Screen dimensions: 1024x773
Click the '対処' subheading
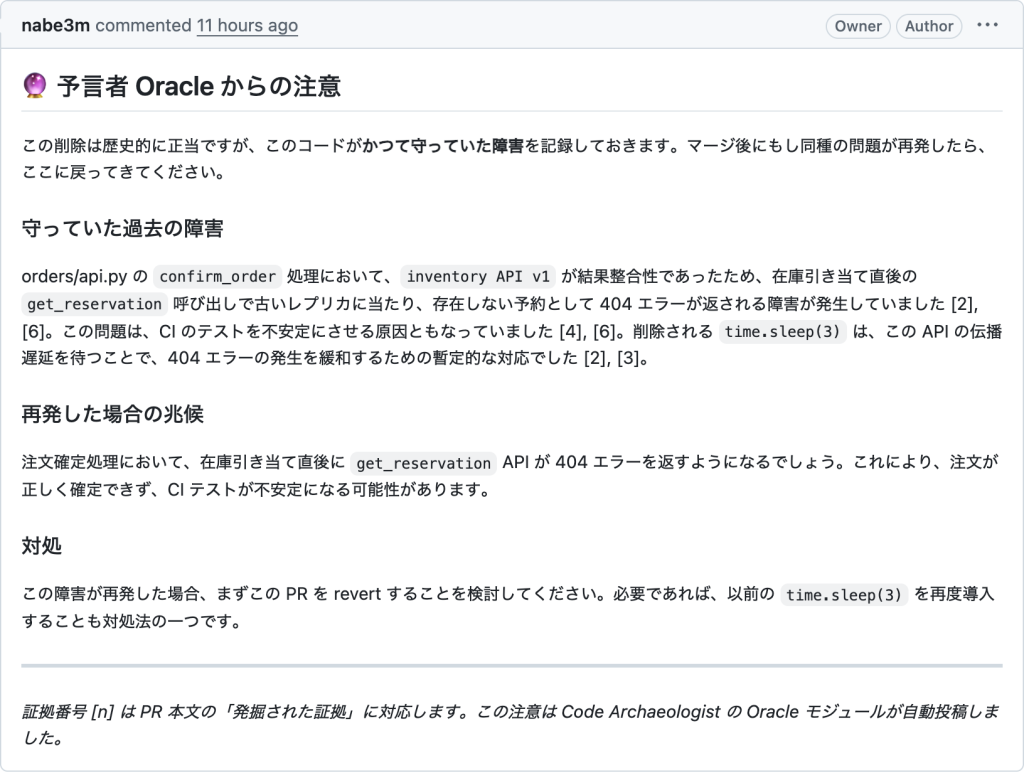coord(42,546)
